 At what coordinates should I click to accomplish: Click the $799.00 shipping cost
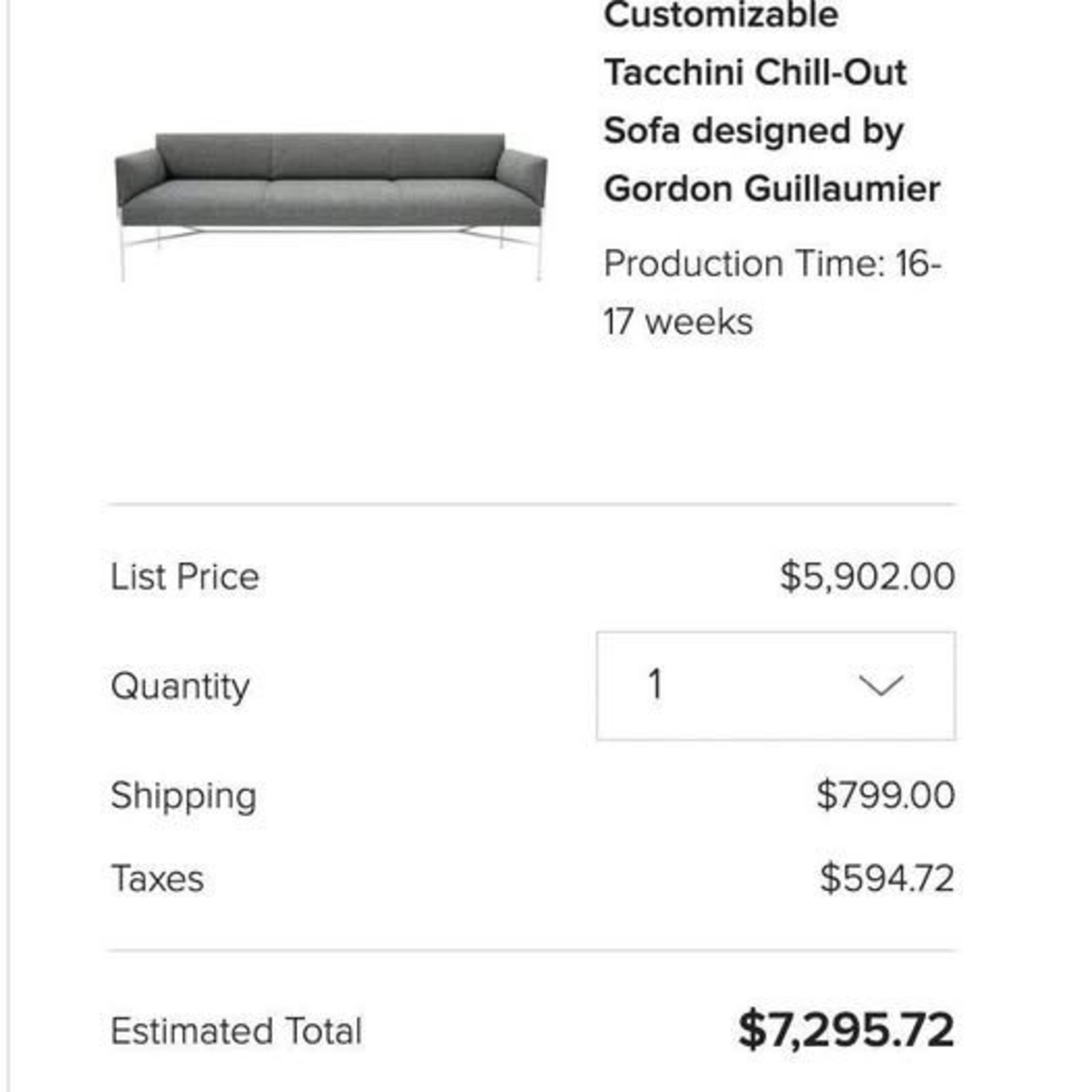pyautogui.click(x=885, y=795)
